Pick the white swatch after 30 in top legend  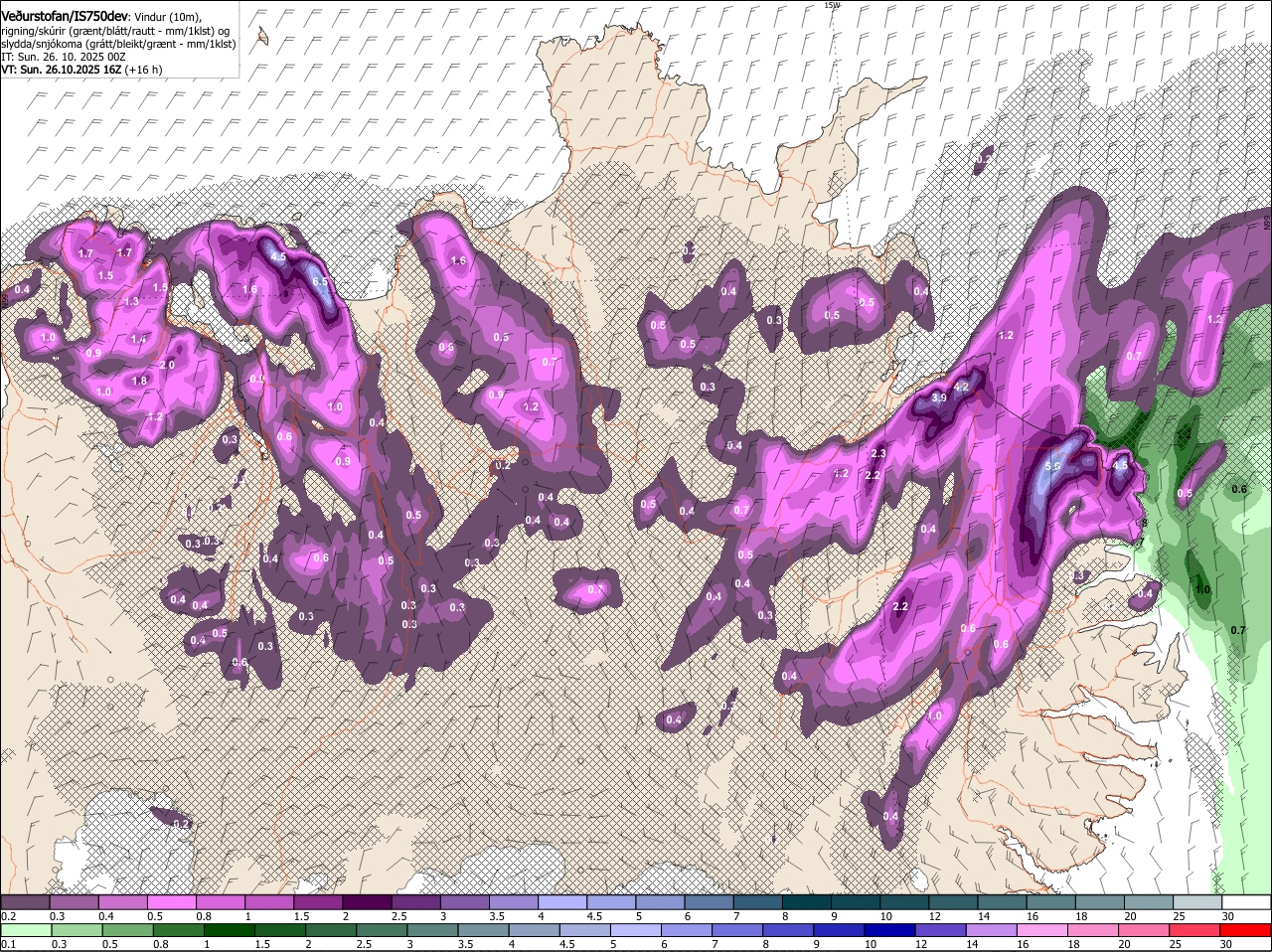[x=1247, y=901]
